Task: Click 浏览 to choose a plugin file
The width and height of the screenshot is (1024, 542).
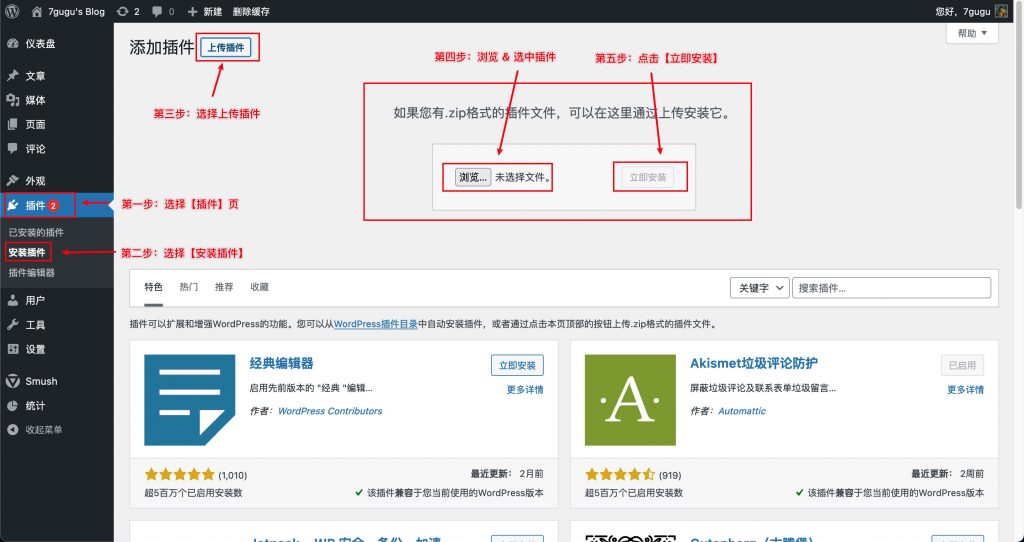Action: click(x=473, y=177)
